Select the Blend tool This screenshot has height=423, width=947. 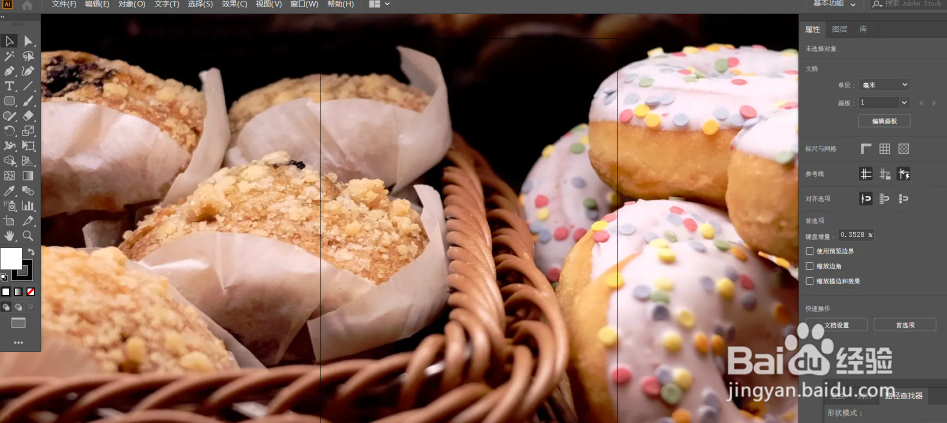pos(28,191)
